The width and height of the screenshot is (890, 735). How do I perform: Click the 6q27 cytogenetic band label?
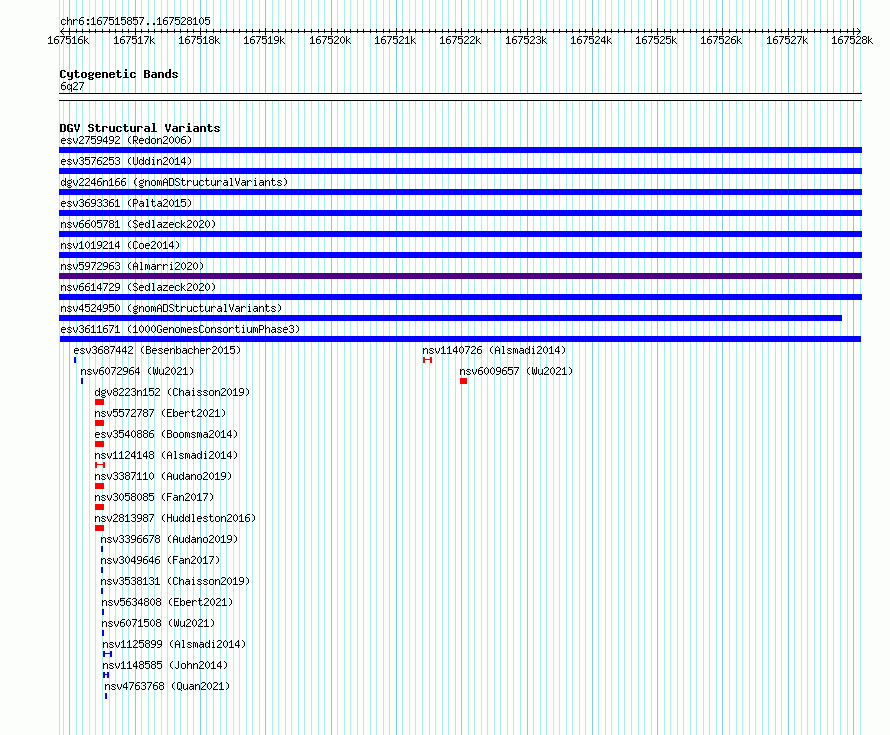(72, 86)
